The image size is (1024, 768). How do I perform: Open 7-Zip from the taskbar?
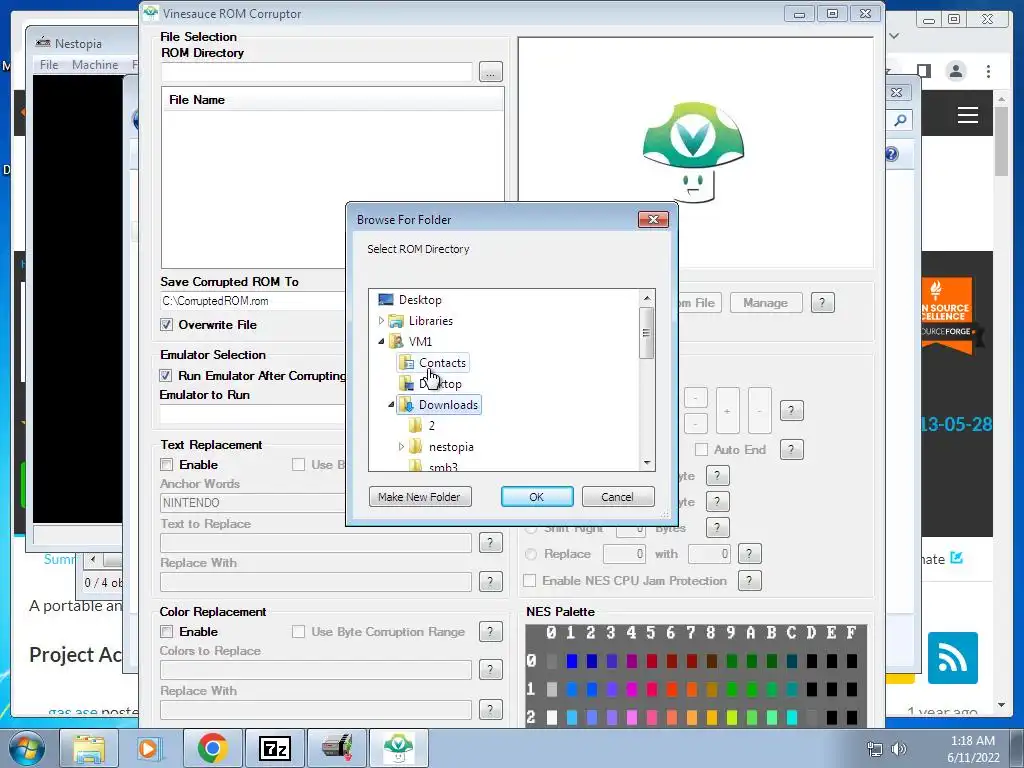click(x=274, y=748)
